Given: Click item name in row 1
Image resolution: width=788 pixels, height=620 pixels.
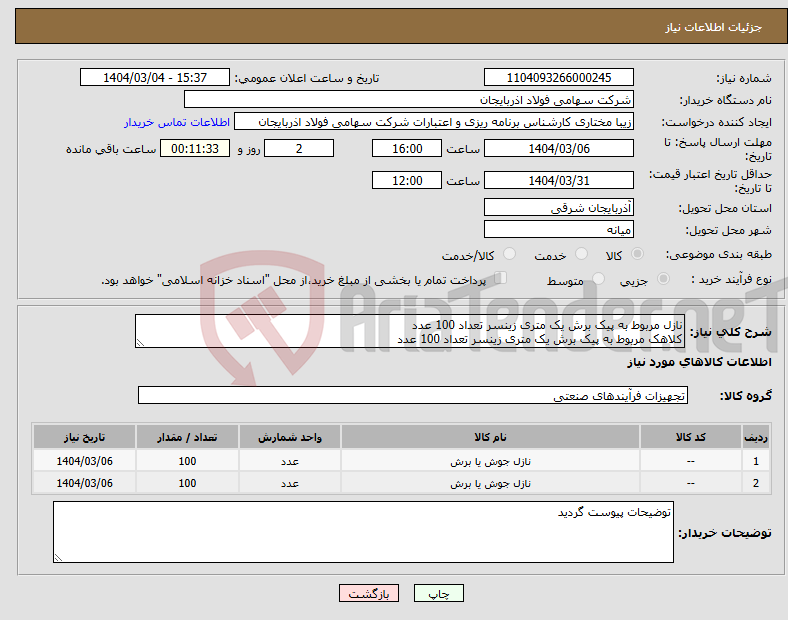Looking at the screenshot, I should click(x=490, y=461).
